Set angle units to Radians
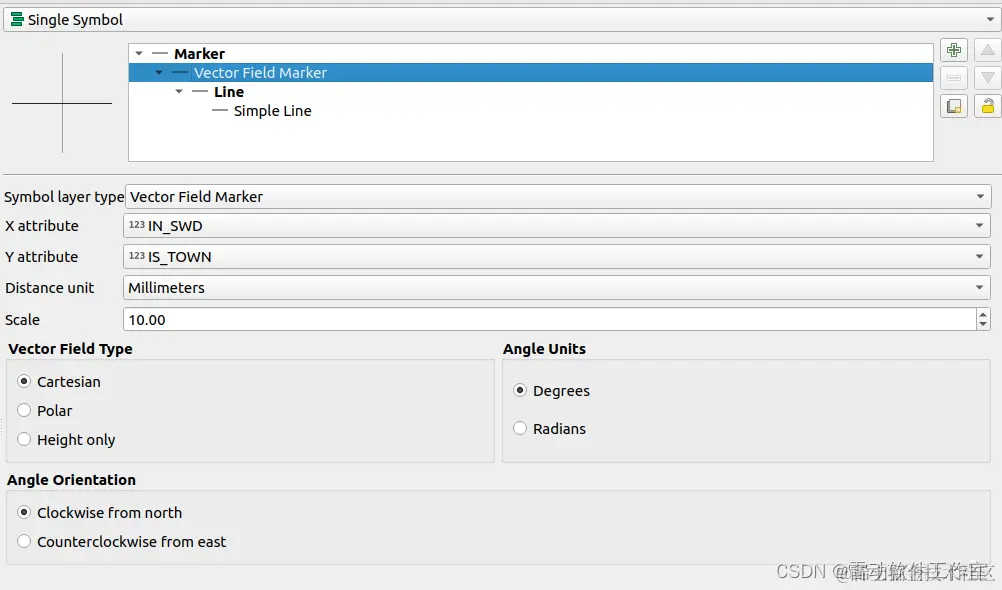 [520, 428]
